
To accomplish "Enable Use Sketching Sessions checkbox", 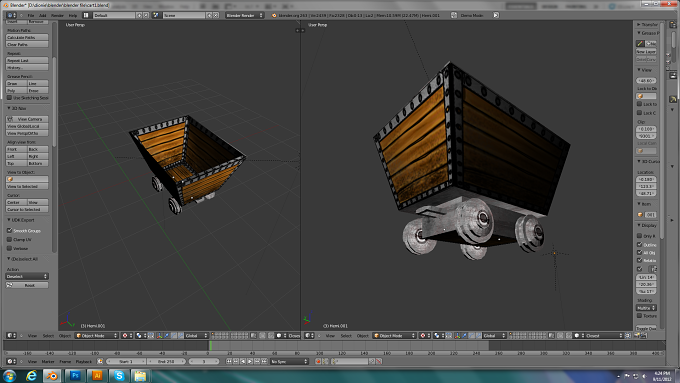I will (x=9, y=98).
